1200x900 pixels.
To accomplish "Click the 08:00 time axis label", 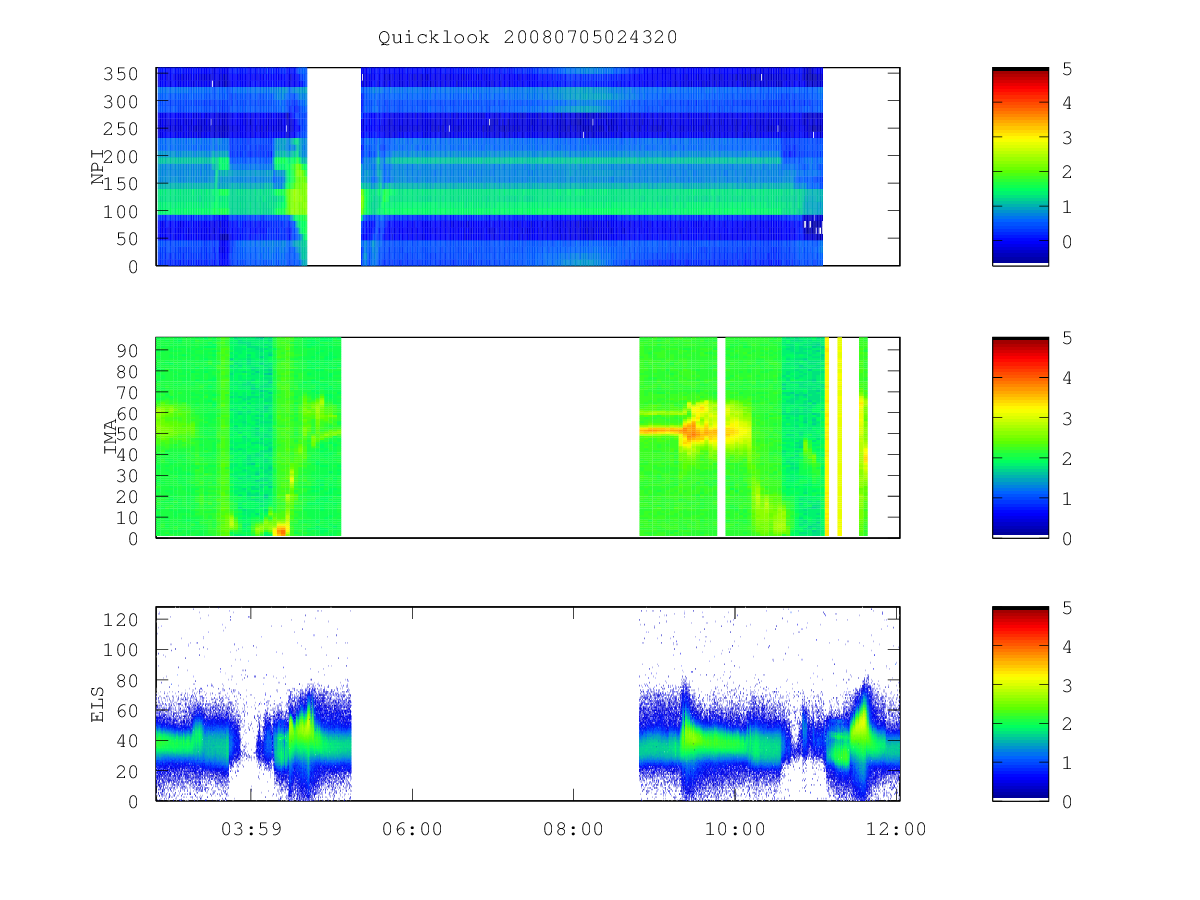I will tap(573, 829).
